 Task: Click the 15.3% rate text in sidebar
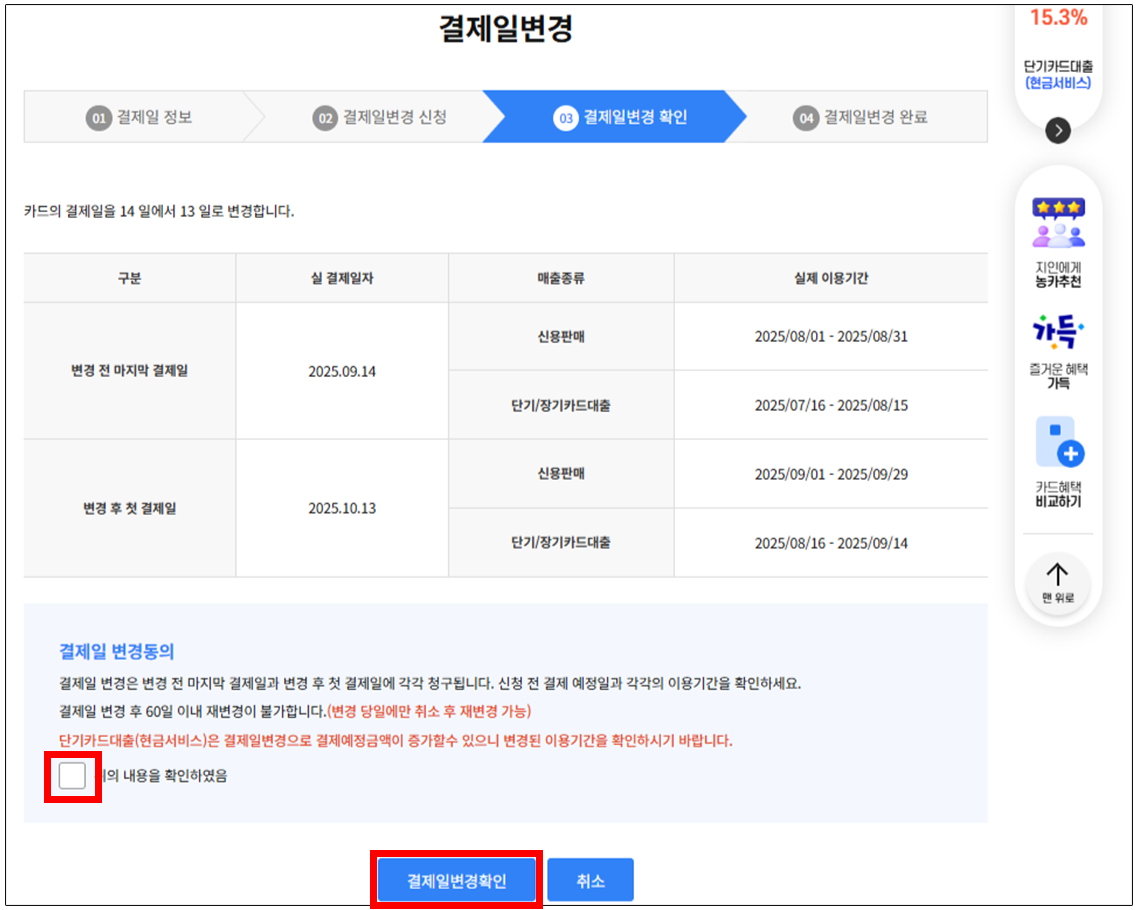pyautogui.click(x=1058, y=17)
